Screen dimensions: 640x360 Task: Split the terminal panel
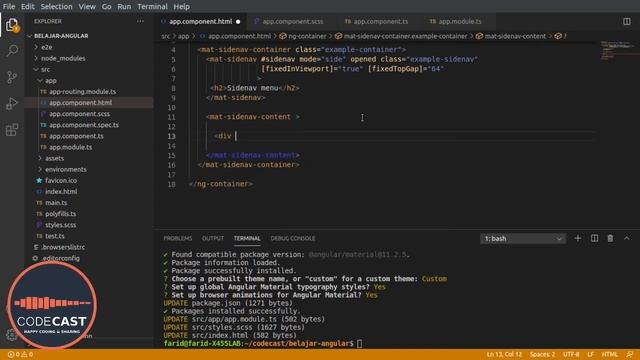[594, 238]
